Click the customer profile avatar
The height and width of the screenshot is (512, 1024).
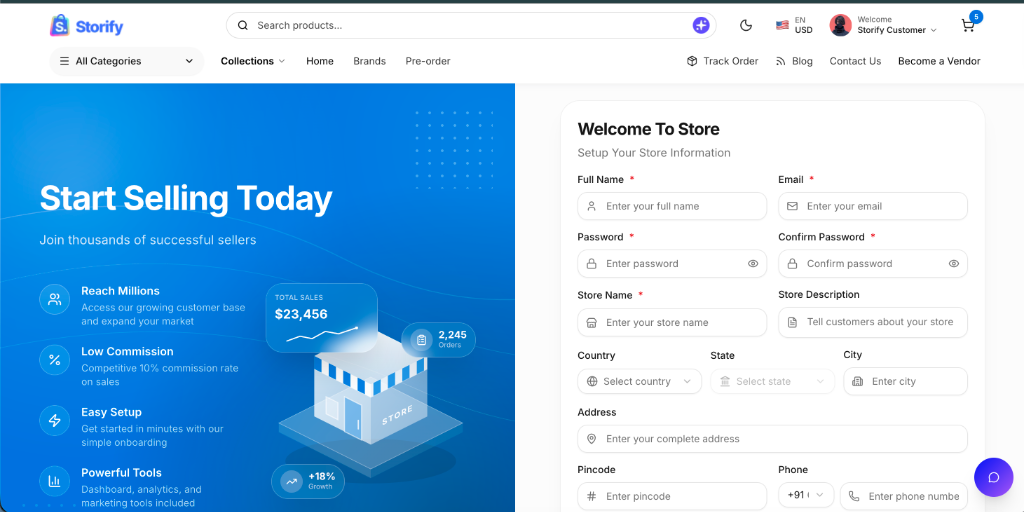(x=840, y=25)
